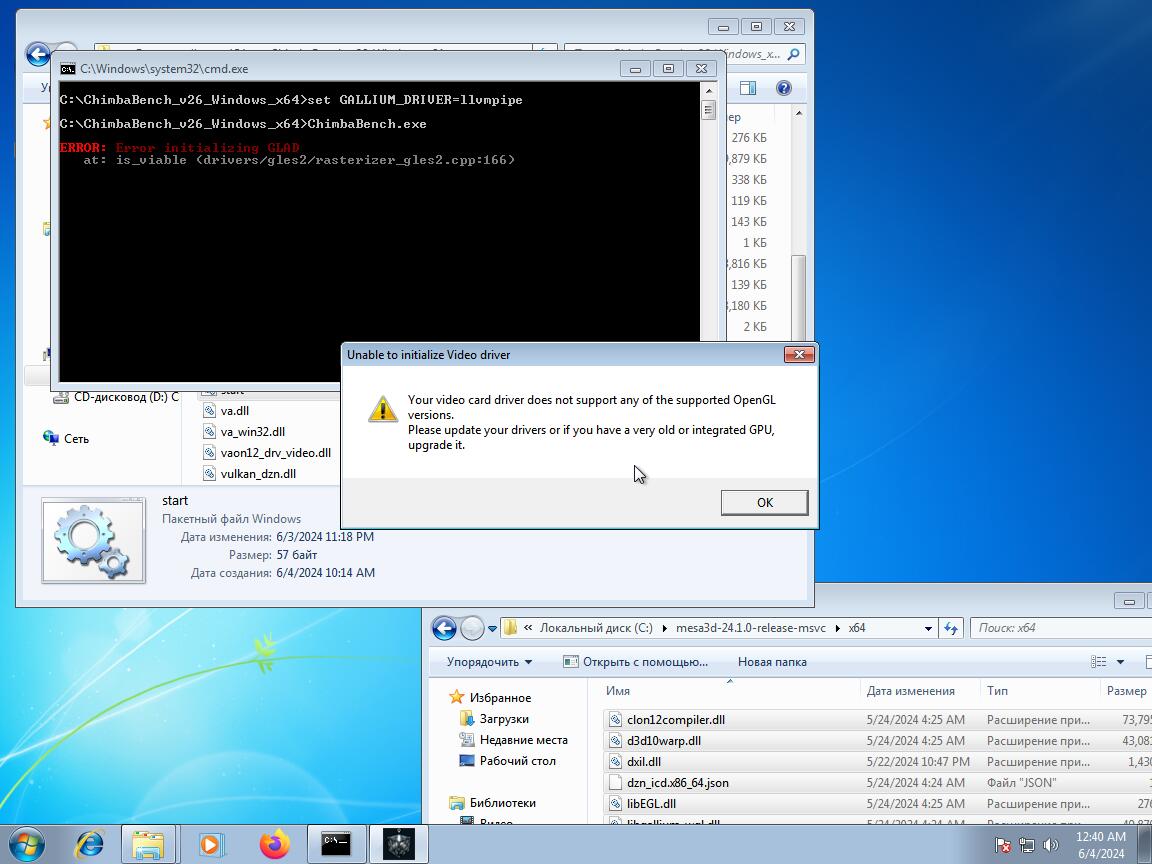Open the address bar history dropdown in x64 window
This screenshot has height=864, width=1152.
928,629
